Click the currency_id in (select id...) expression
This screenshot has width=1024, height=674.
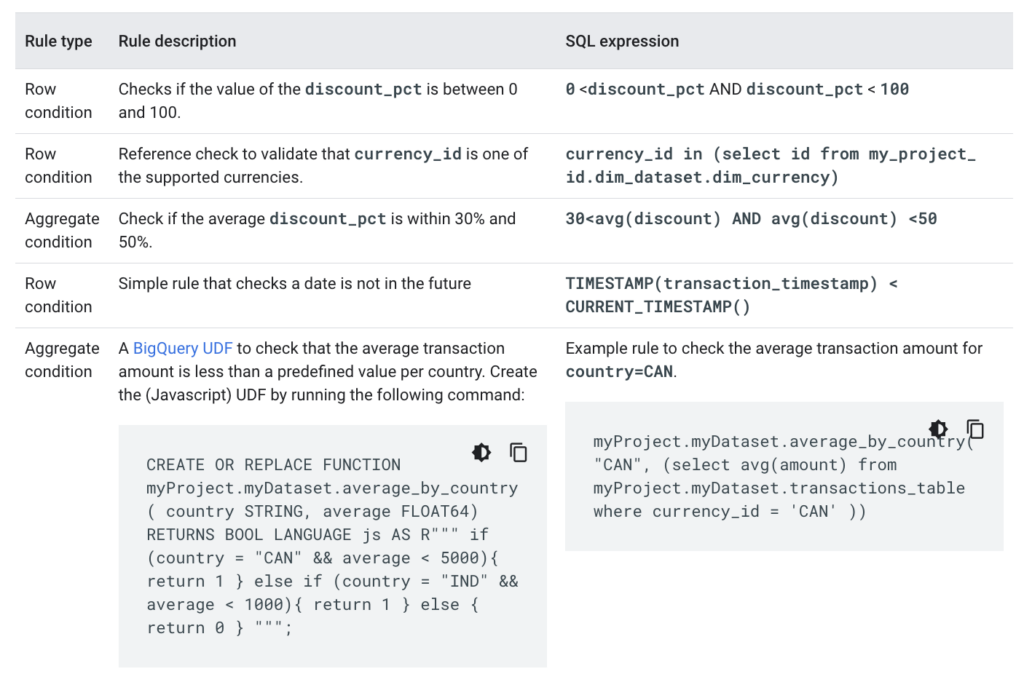coord(771,165)
